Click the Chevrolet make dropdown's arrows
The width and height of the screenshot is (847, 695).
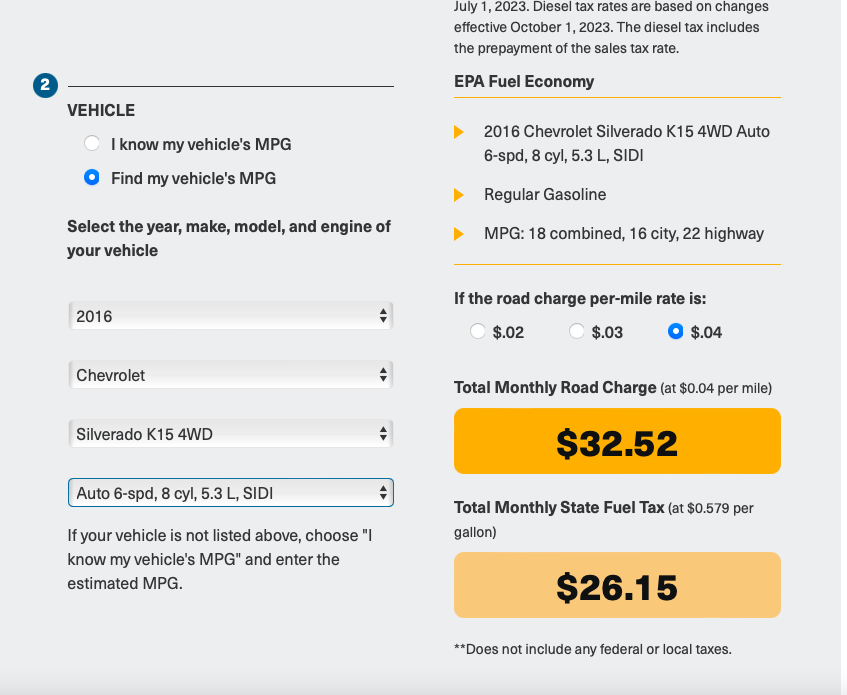pos(383,375)
